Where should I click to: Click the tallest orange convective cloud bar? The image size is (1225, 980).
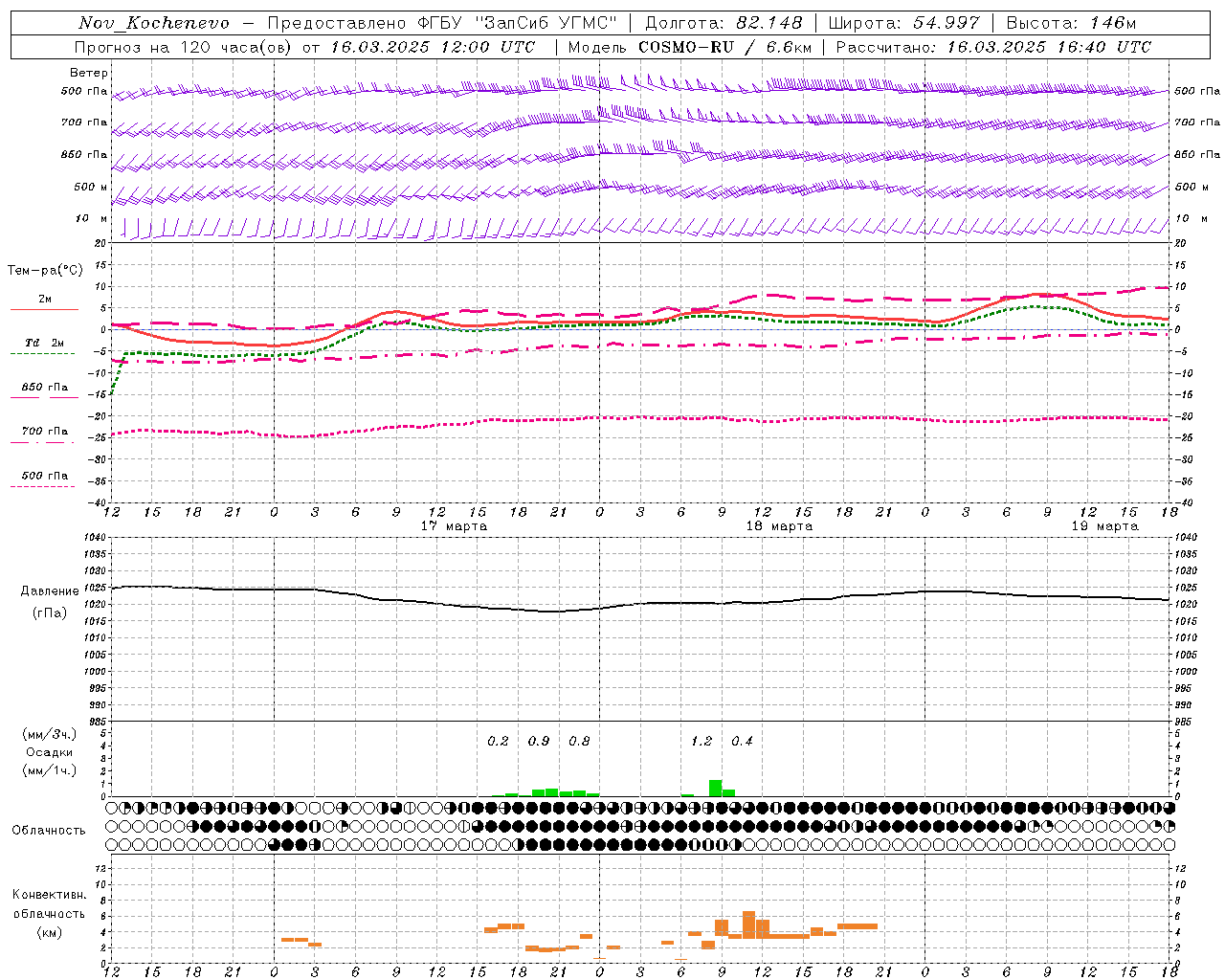[749, 924]
